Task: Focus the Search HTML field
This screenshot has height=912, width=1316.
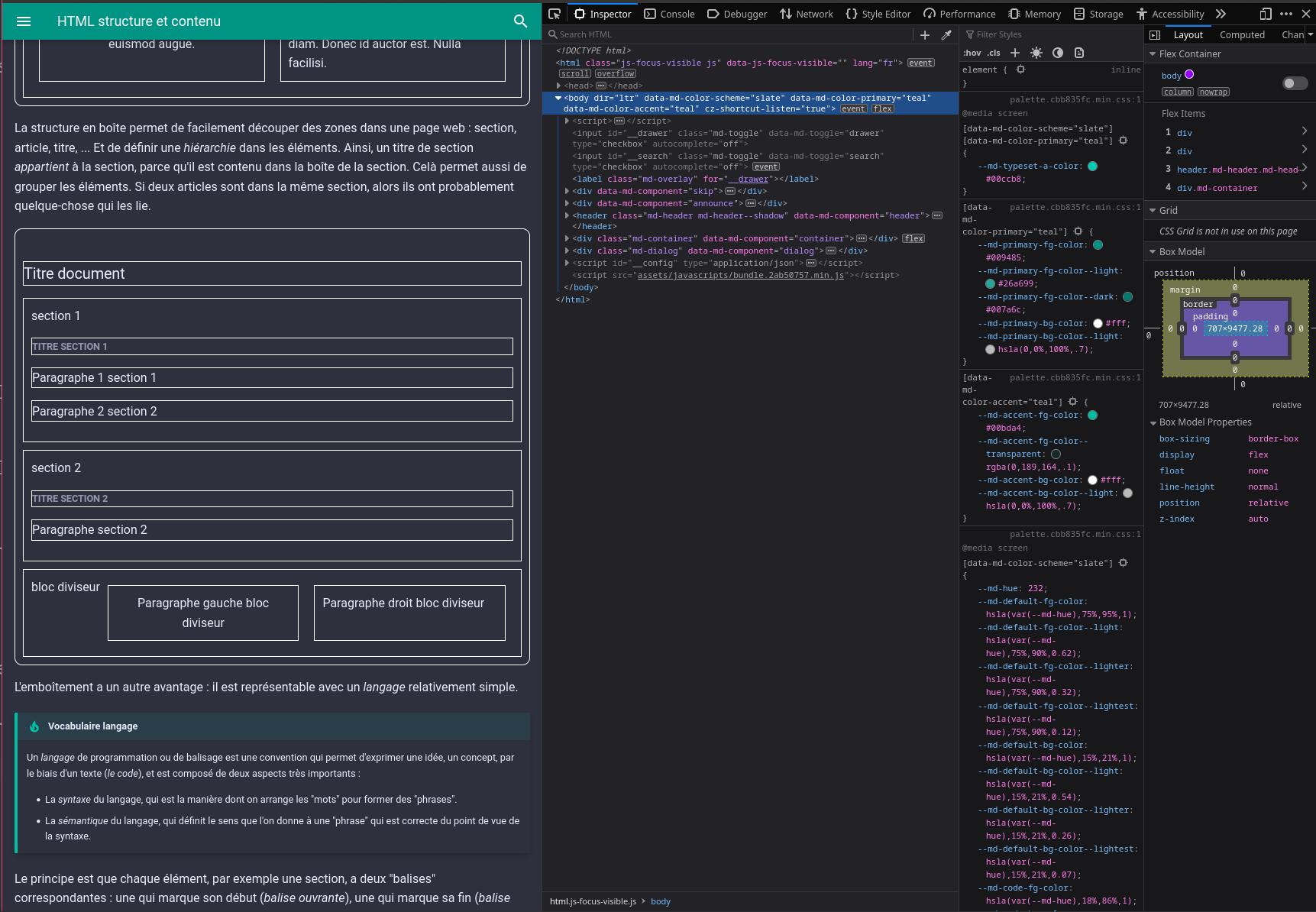Action: 729,34
